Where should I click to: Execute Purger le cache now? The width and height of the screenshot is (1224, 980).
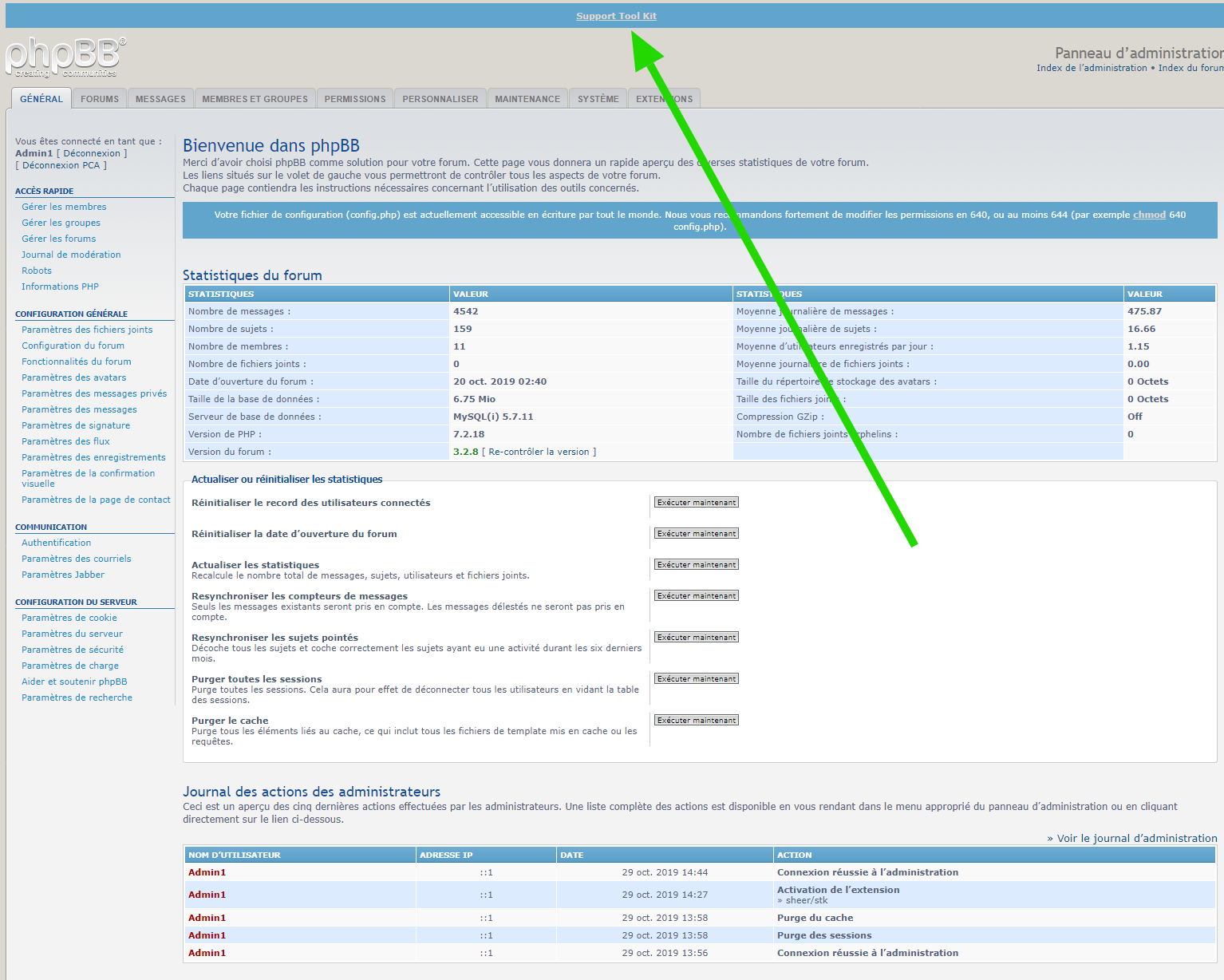(697, 721)
